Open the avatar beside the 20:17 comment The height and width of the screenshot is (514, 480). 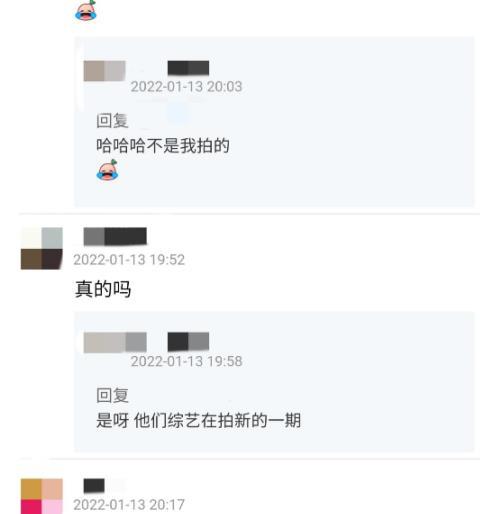(x=42, y=496)
